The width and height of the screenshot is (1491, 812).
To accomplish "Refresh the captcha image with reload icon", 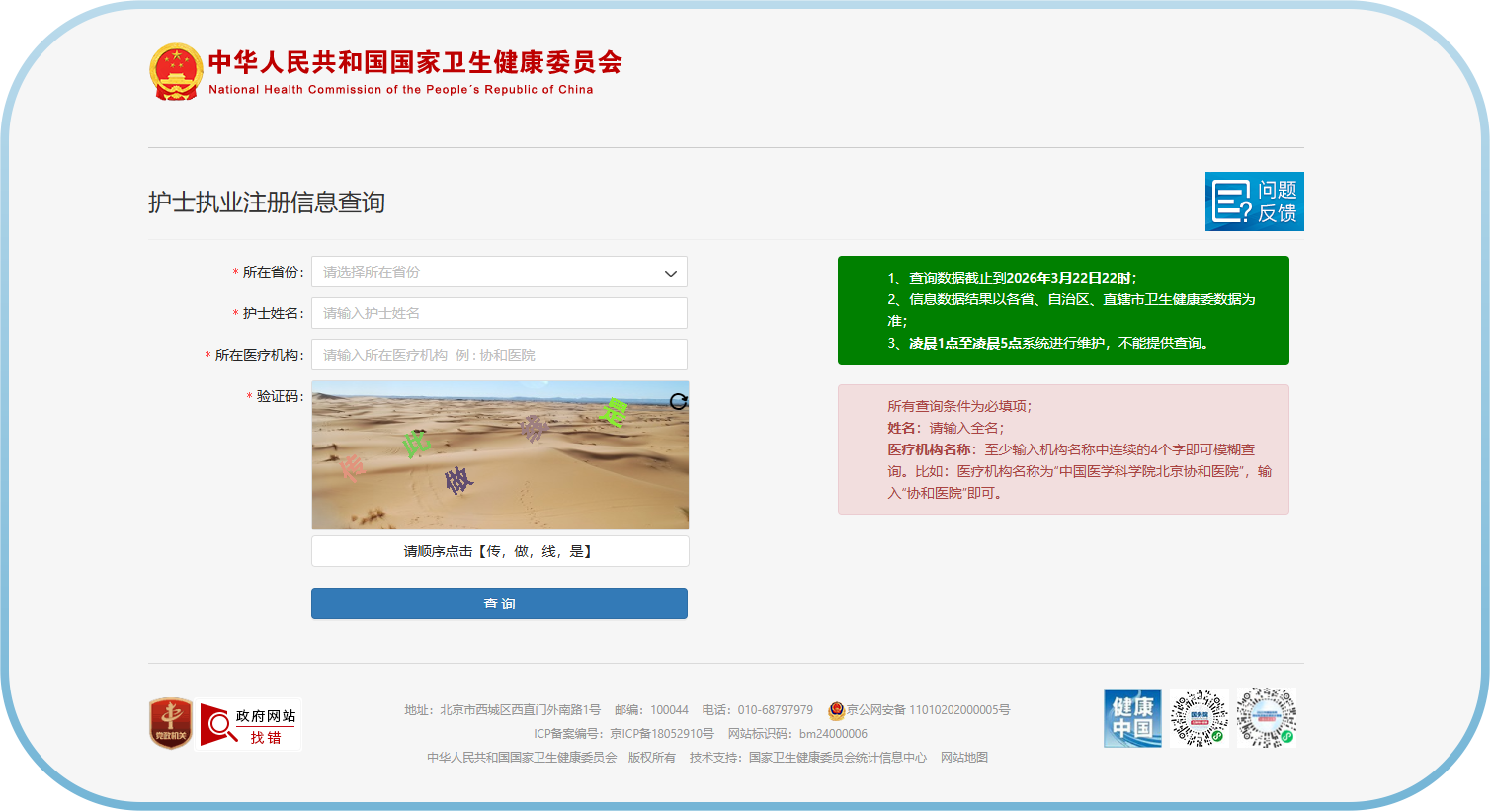I will (x=678, y=401).
